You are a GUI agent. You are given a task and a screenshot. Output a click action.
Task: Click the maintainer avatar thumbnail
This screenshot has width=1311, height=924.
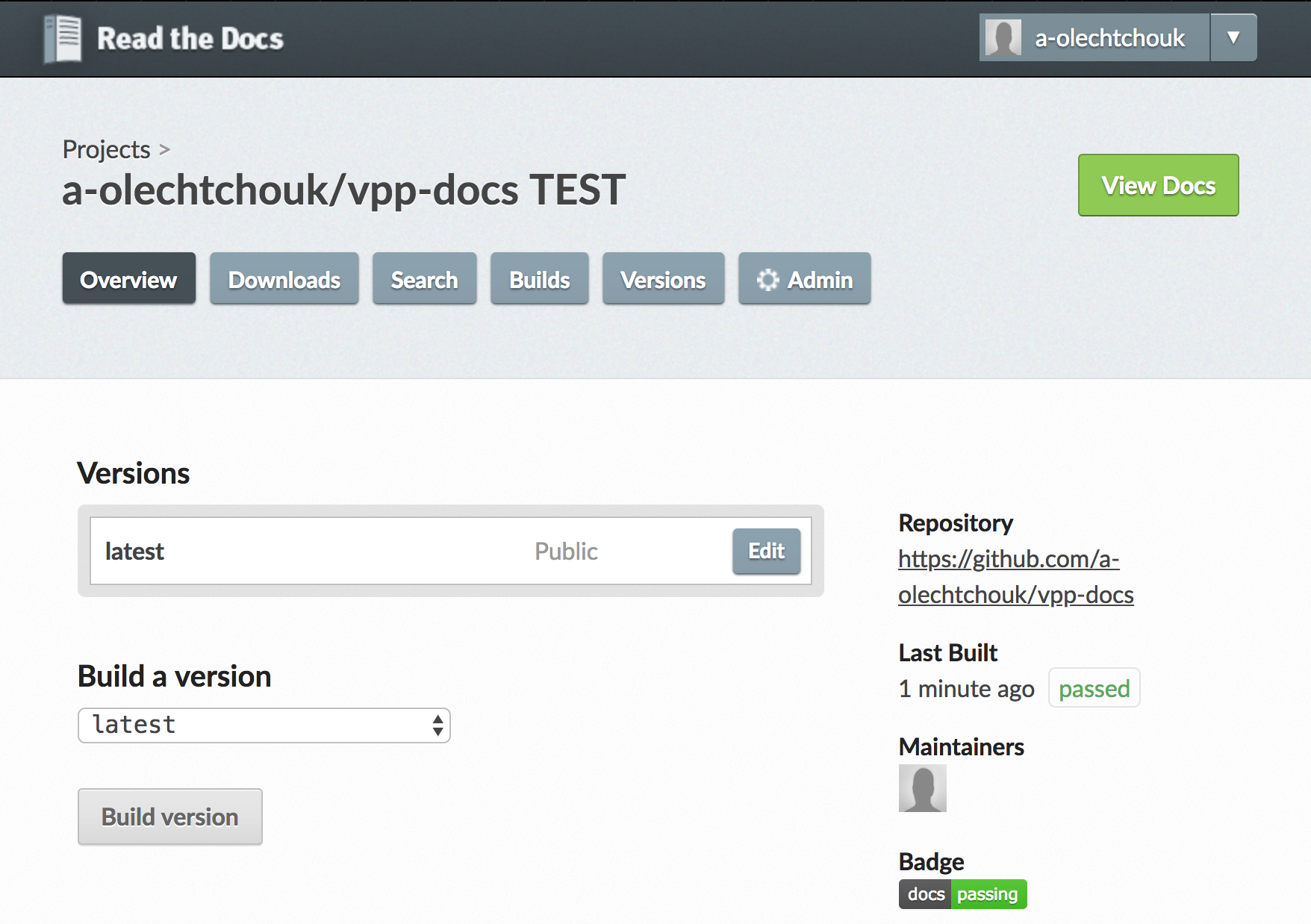click(922, 788)
